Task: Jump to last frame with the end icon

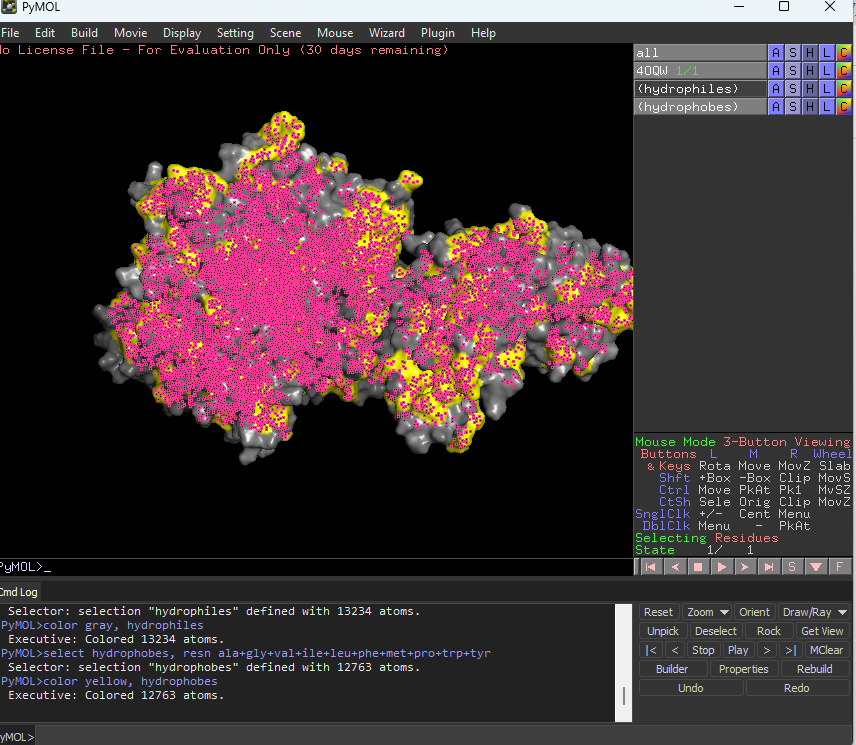Action: (x=768, y=567)
